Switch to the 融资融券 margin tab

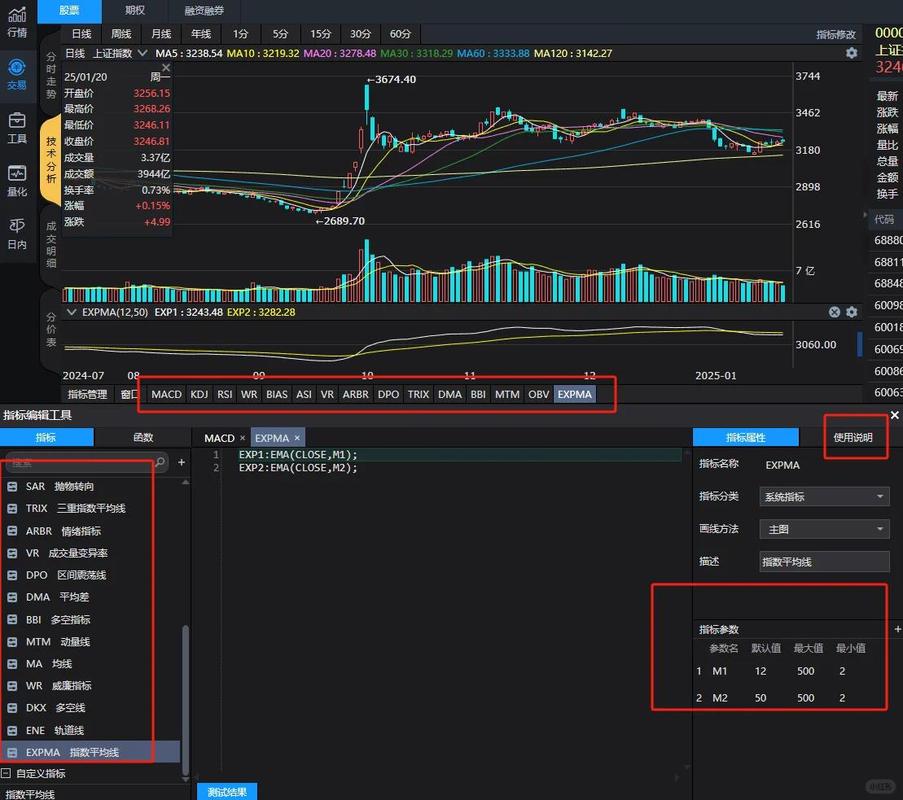tap(204, 10)
